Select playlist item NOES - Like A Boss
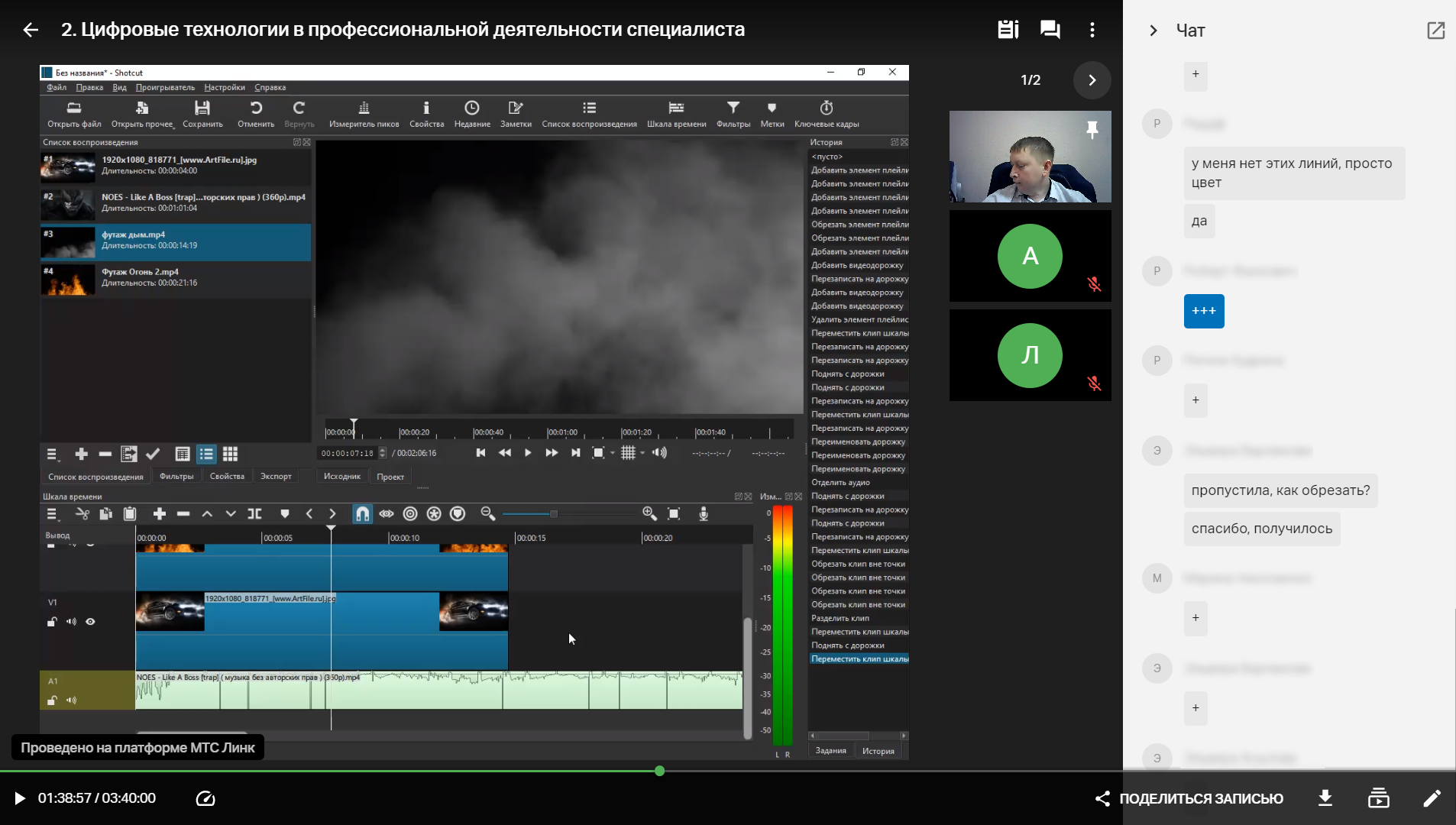The height and width of the screenshot is (825, 1456). pyautogui.click(x=176, y=204)
